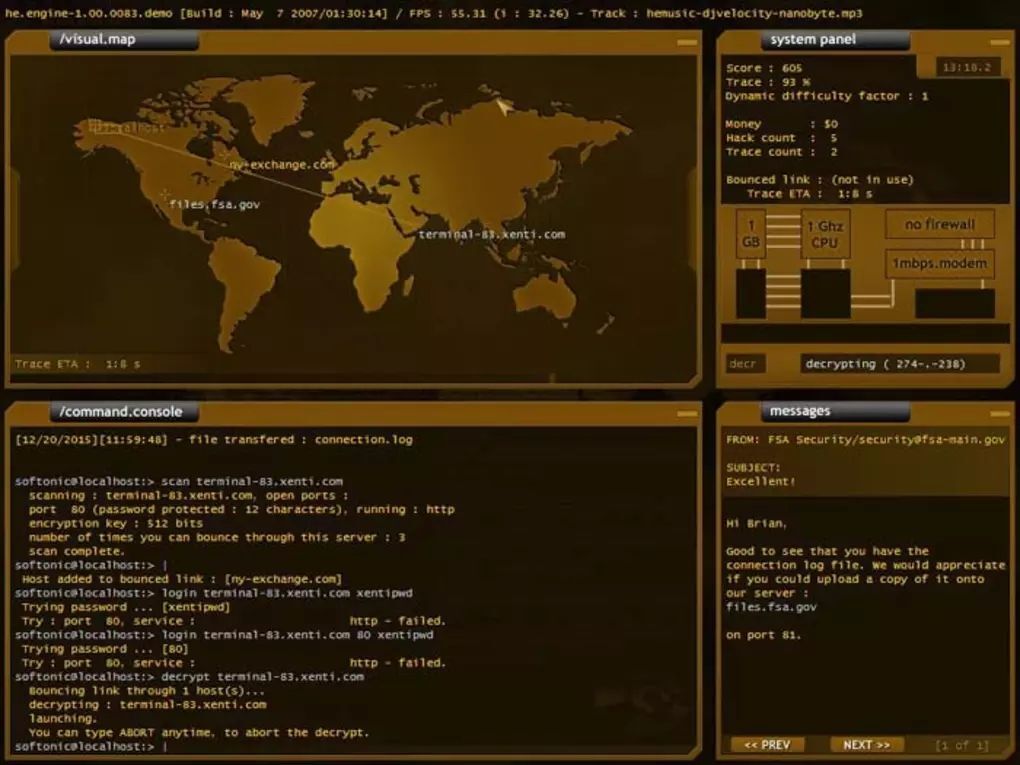This screenshot has width=1020, height=765.
Task: Click the 1mbps.modem hardware icon
Action: point(939,263)
